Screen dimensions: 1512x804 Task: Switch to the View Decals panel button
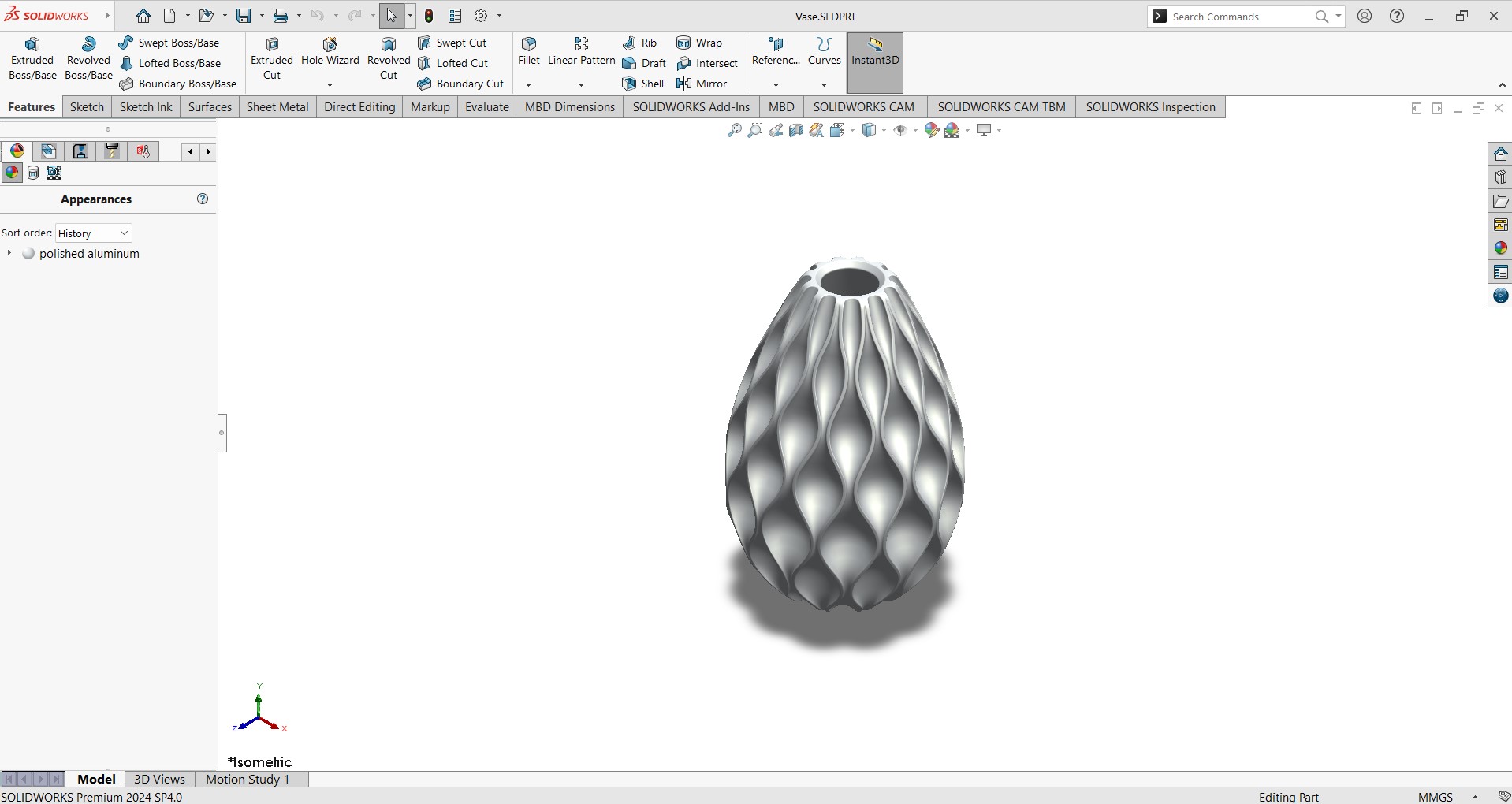[x=33, y=173]
